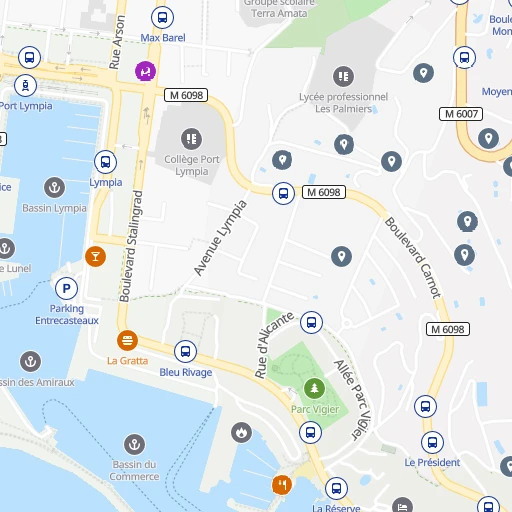The image size is (512, 512).
Task: Click the Lympia bus stop icon
Action: (105, 162)
